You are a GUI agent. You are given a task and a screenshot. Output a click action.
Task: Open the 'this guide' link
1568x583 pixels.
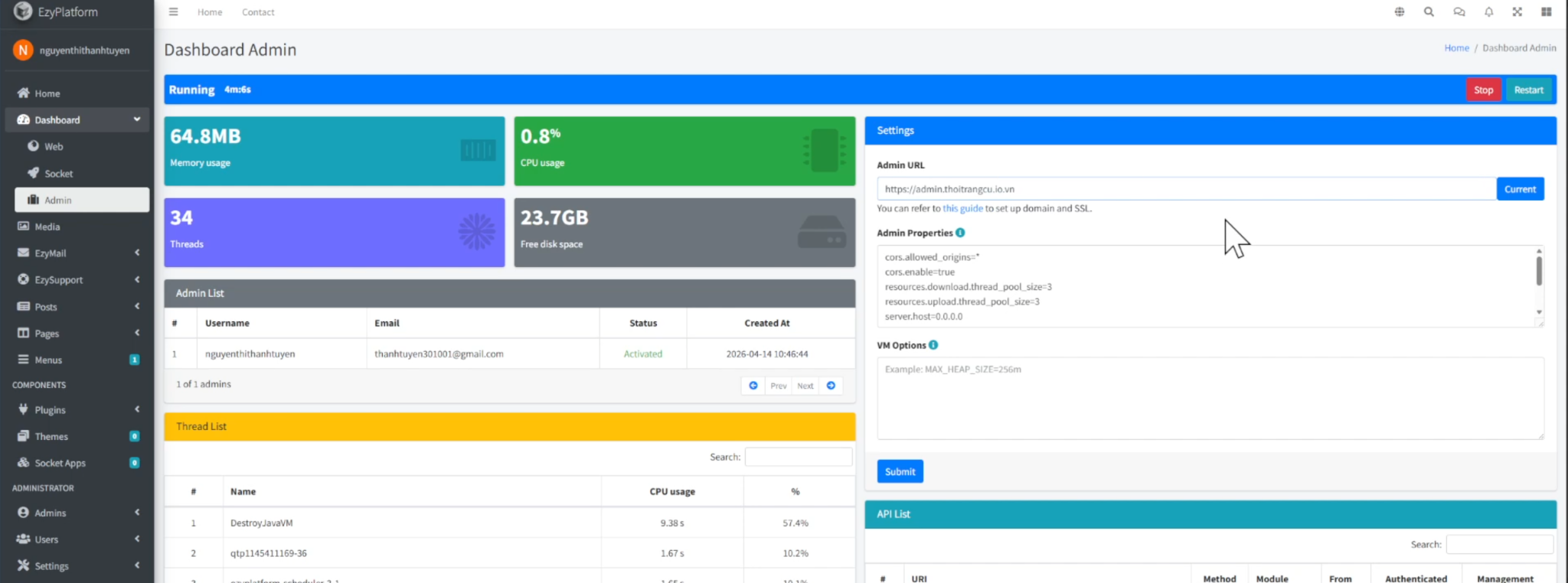[962, 208]
